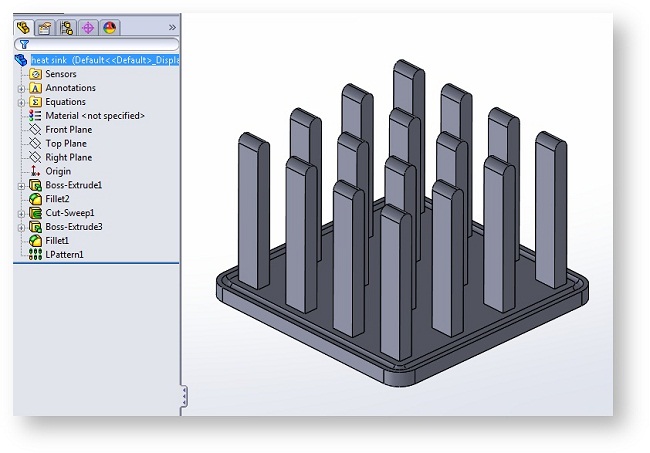Click the LPattern1 linear pattern icon
Viewport: 650px width, 453px height.
point(36,254)
